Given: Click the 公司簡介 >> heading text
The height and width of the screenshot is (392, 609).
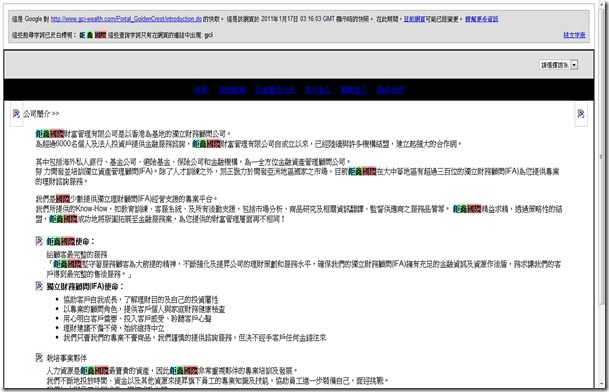Looking at the screenshot, I should click(x=41, y=114).
